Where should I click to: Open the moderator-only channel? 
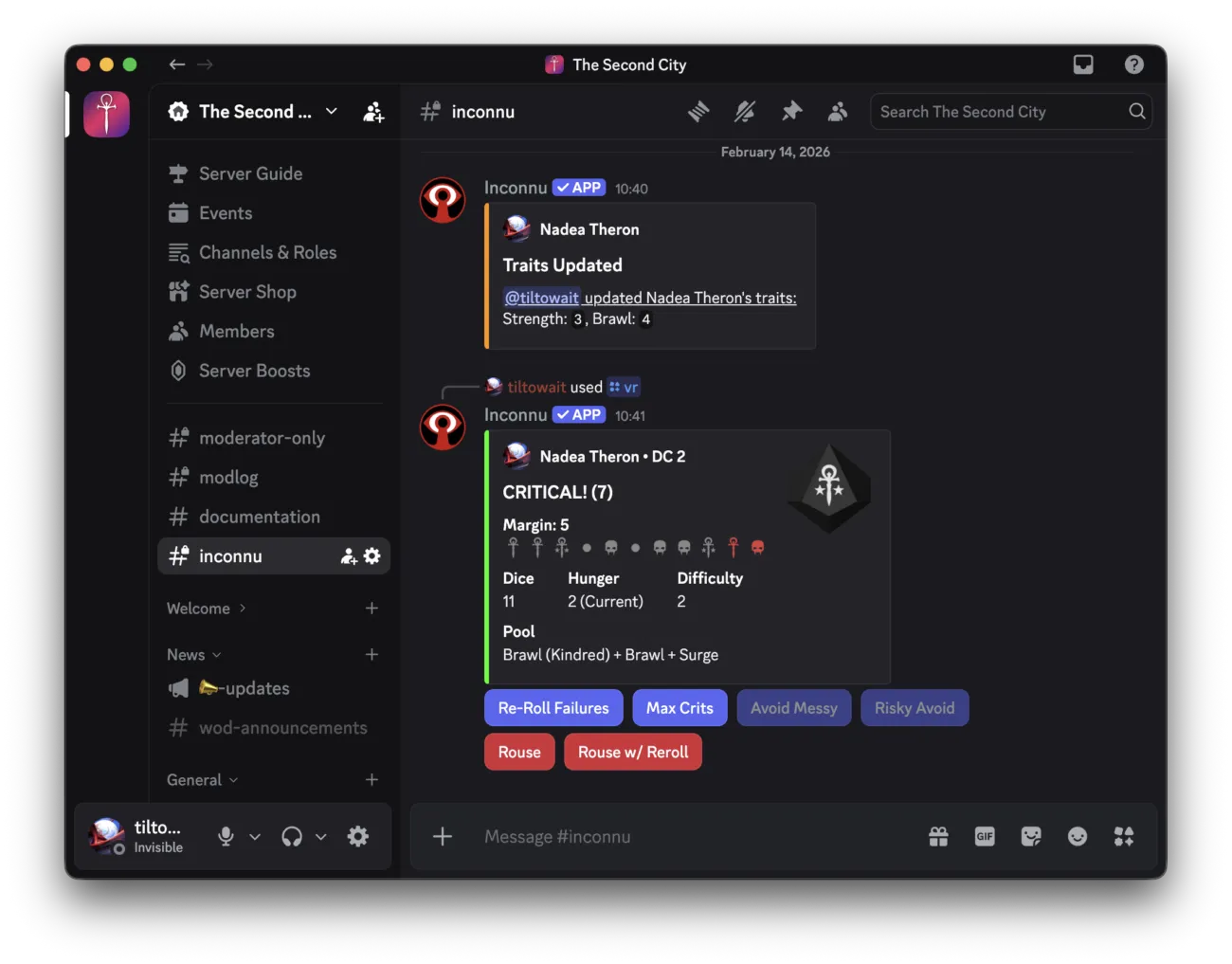coord(274,438)
